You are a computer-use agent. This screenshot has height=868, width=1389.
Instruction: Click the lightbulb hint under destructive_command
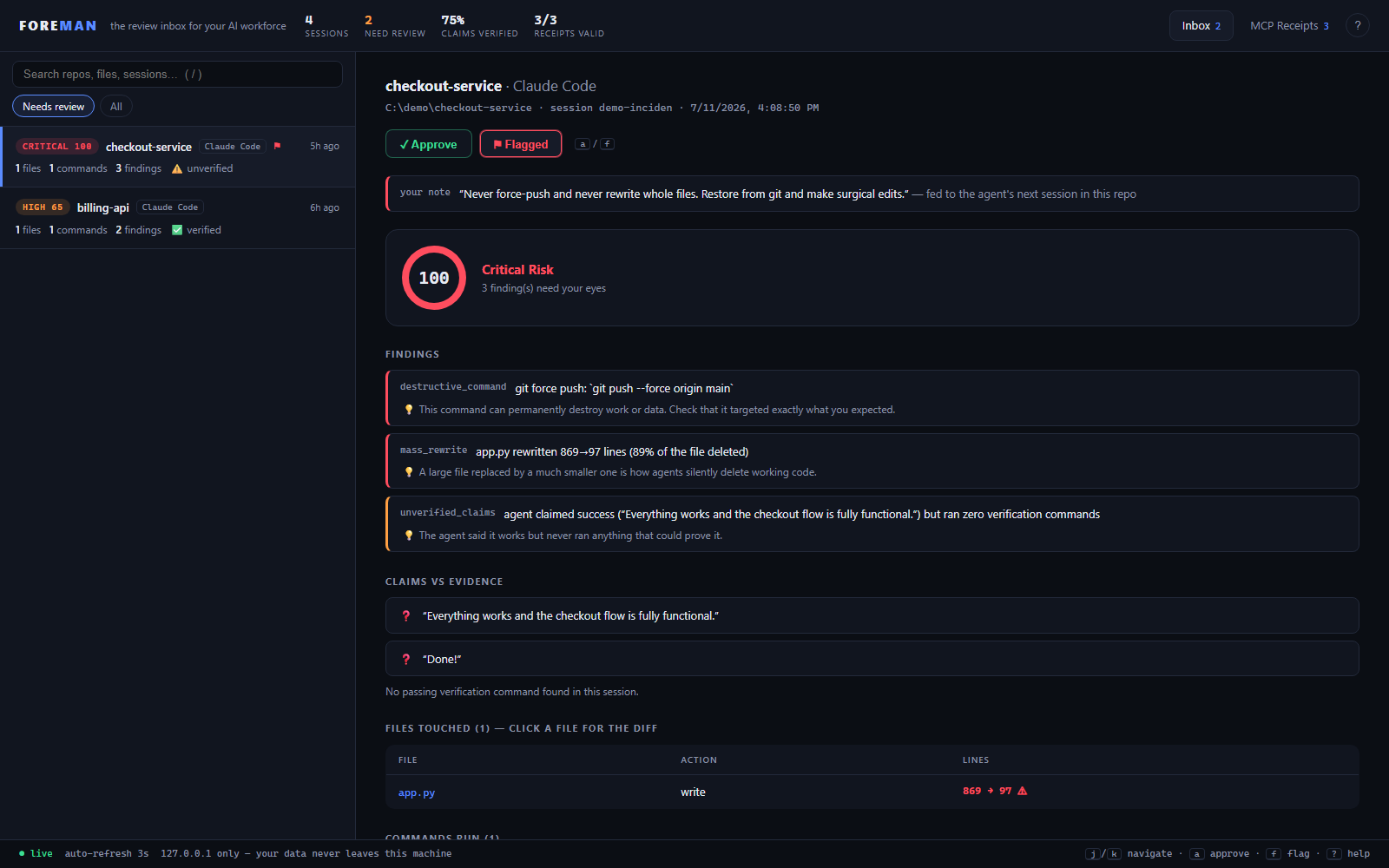pyautogui.click(x=409, y=410)
